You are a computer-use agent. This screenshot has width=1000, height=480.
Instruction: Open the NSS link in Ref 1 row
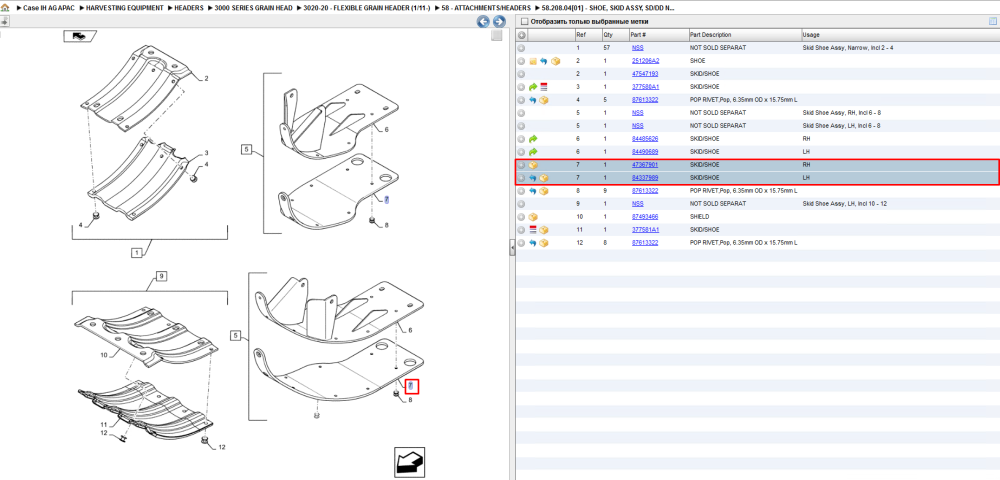[638, 48]
